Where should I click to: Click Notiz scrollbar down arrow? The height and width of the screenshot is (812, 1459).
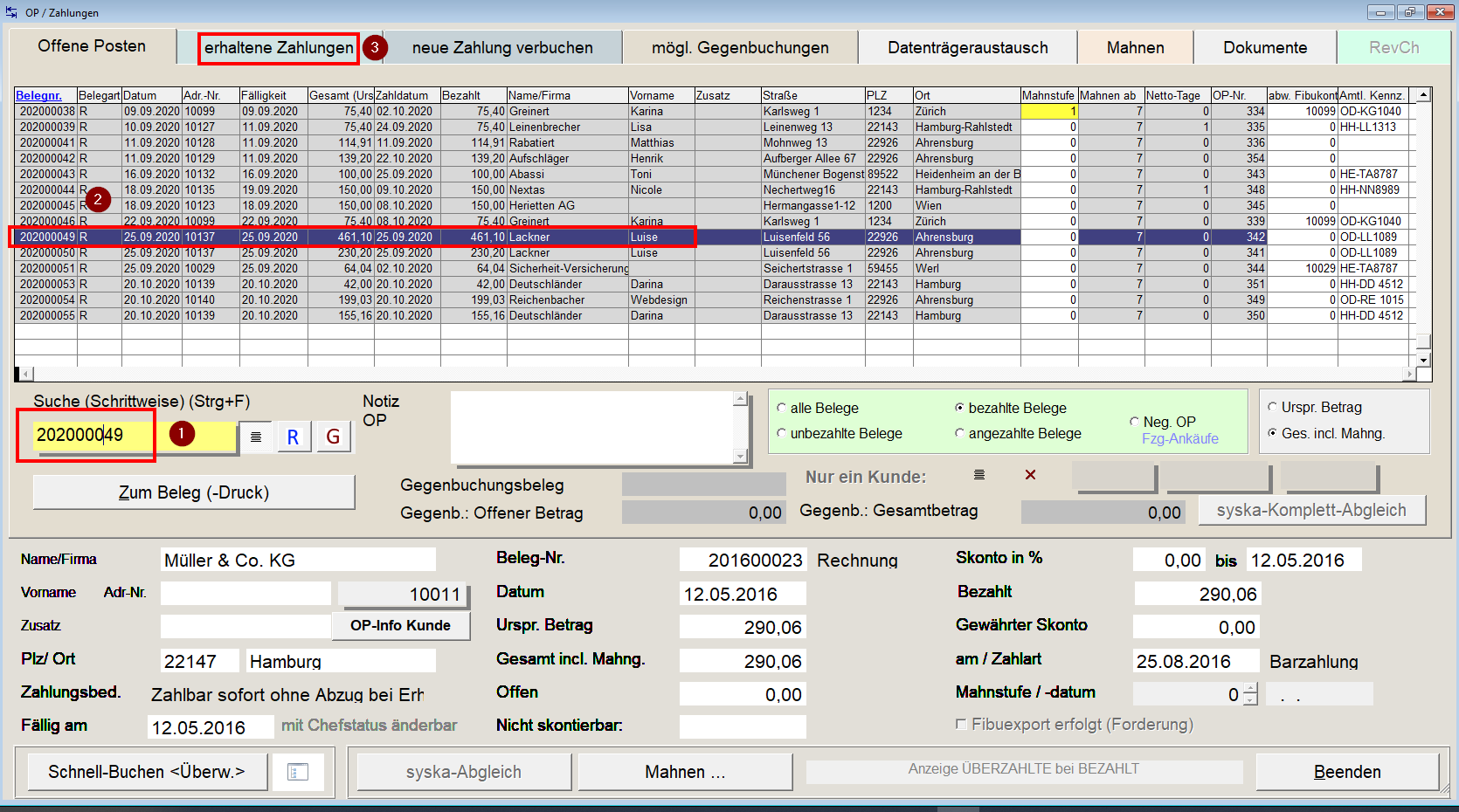[741, 456]
